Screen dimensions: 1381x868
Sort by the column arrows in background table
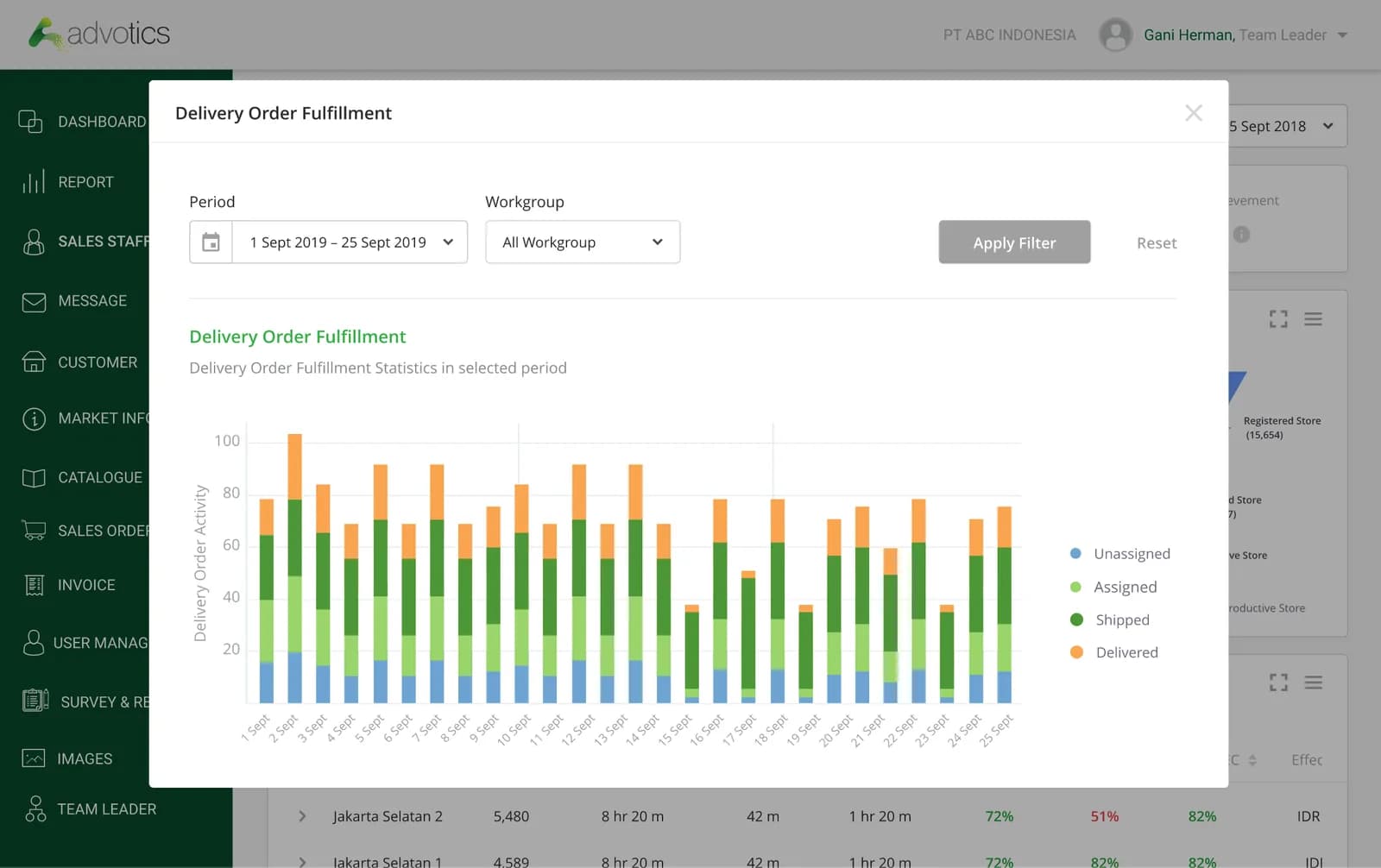(x=1252, y=760)
